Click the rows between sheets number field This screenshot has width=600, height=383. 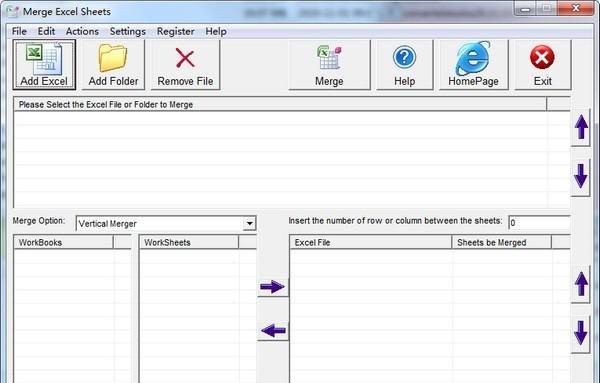539,223
